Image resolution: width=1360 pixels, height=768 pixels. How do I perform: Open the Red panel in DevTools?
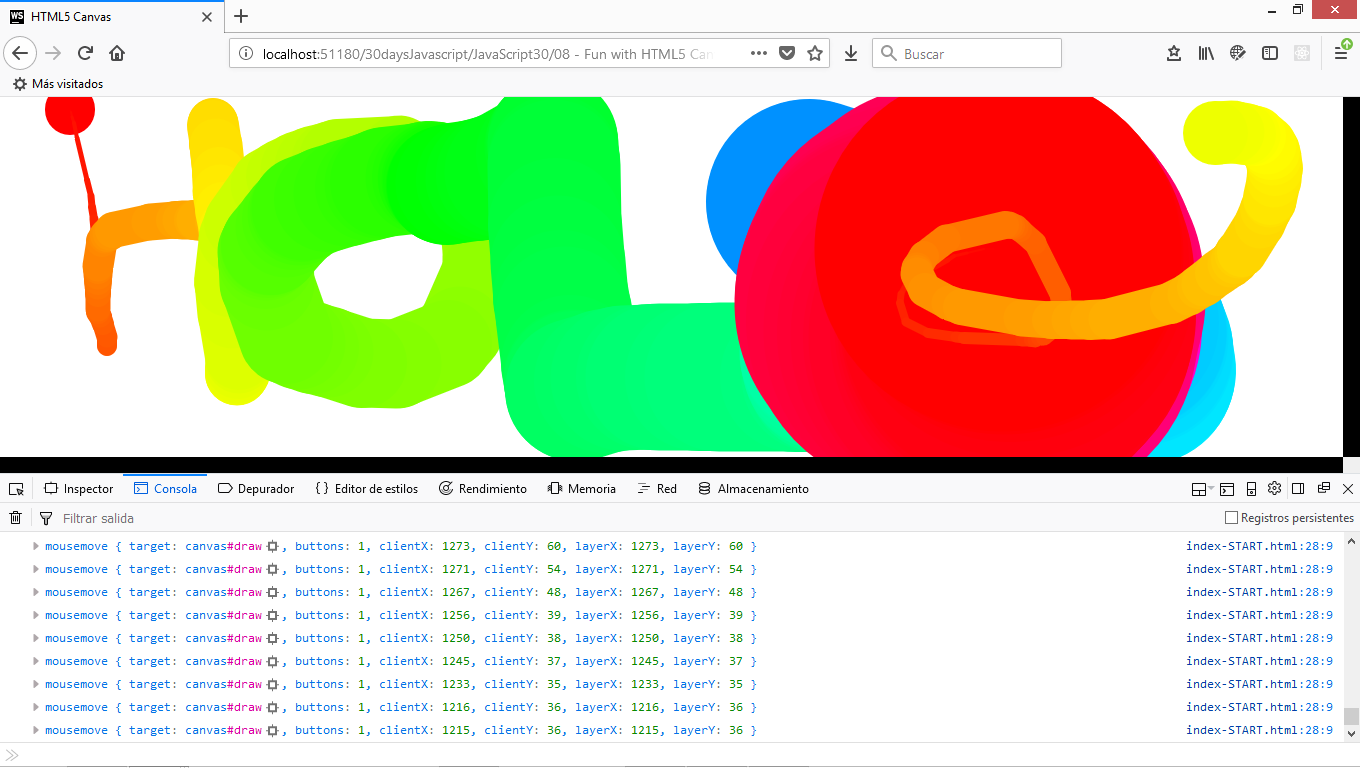(657, 488)
